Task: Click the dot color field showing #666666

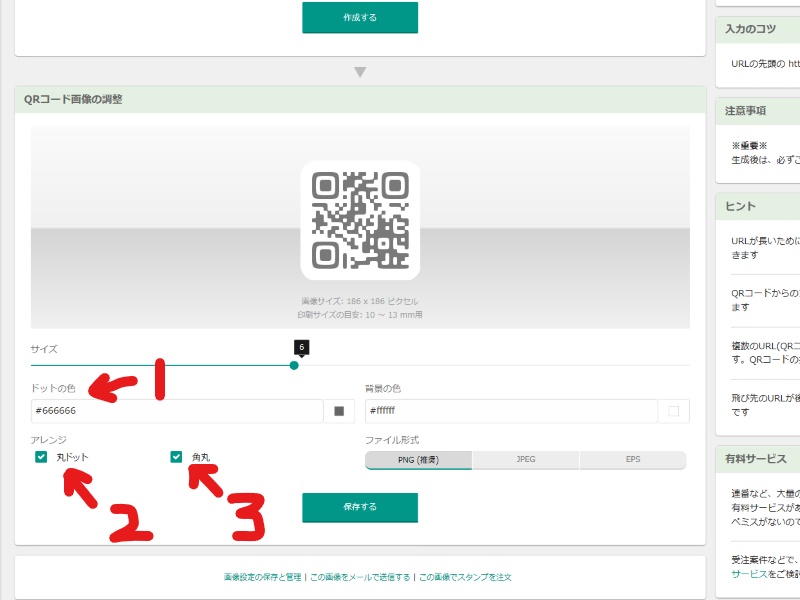Action: click(x=177, y=411)
